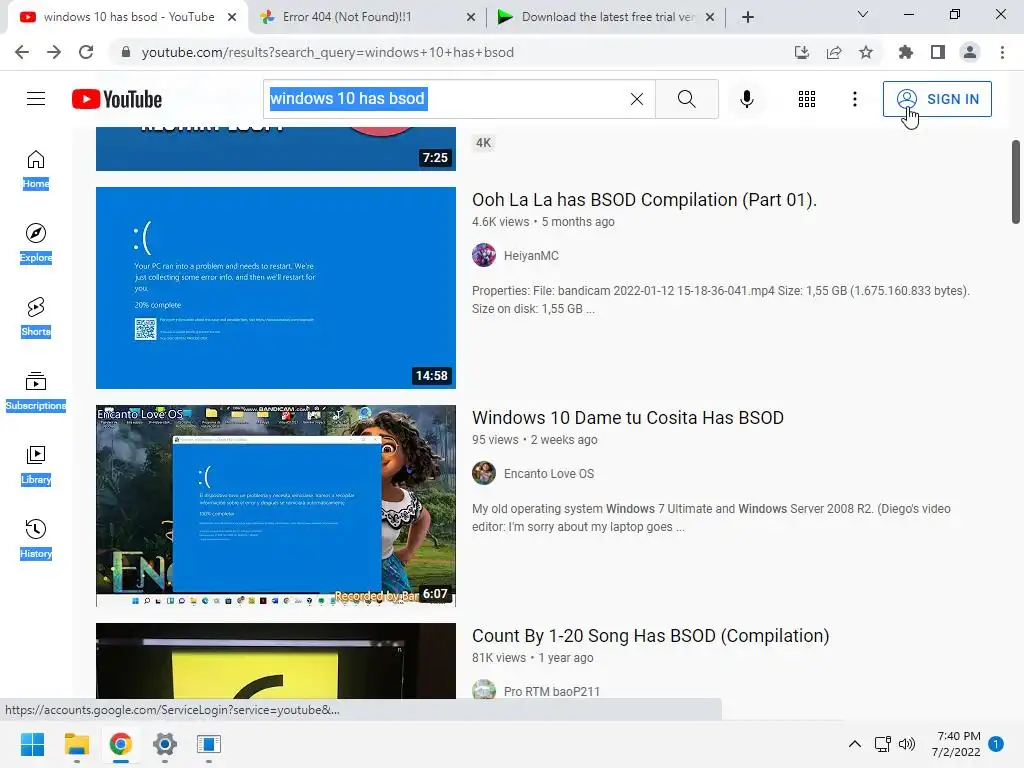Open Library in the sidebar
The width and height of the screenshot is (1024, 768).
36,465
